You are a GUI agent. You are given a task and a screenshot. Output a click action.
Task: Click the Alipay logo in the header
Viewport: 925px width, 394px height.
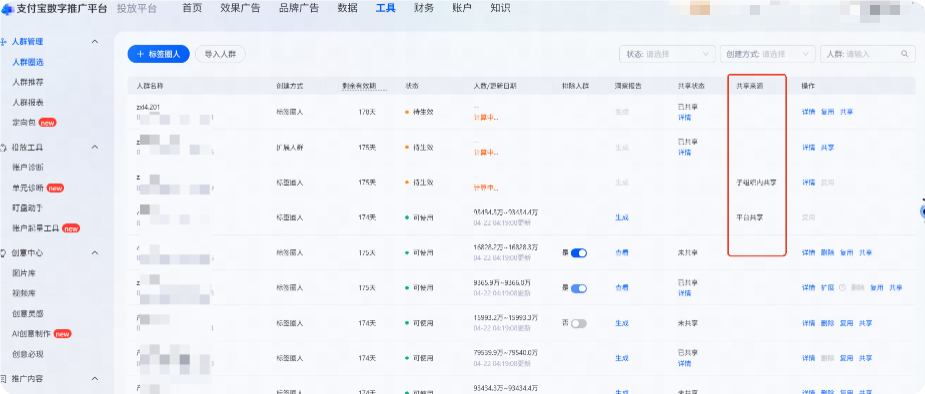[8, 9]
